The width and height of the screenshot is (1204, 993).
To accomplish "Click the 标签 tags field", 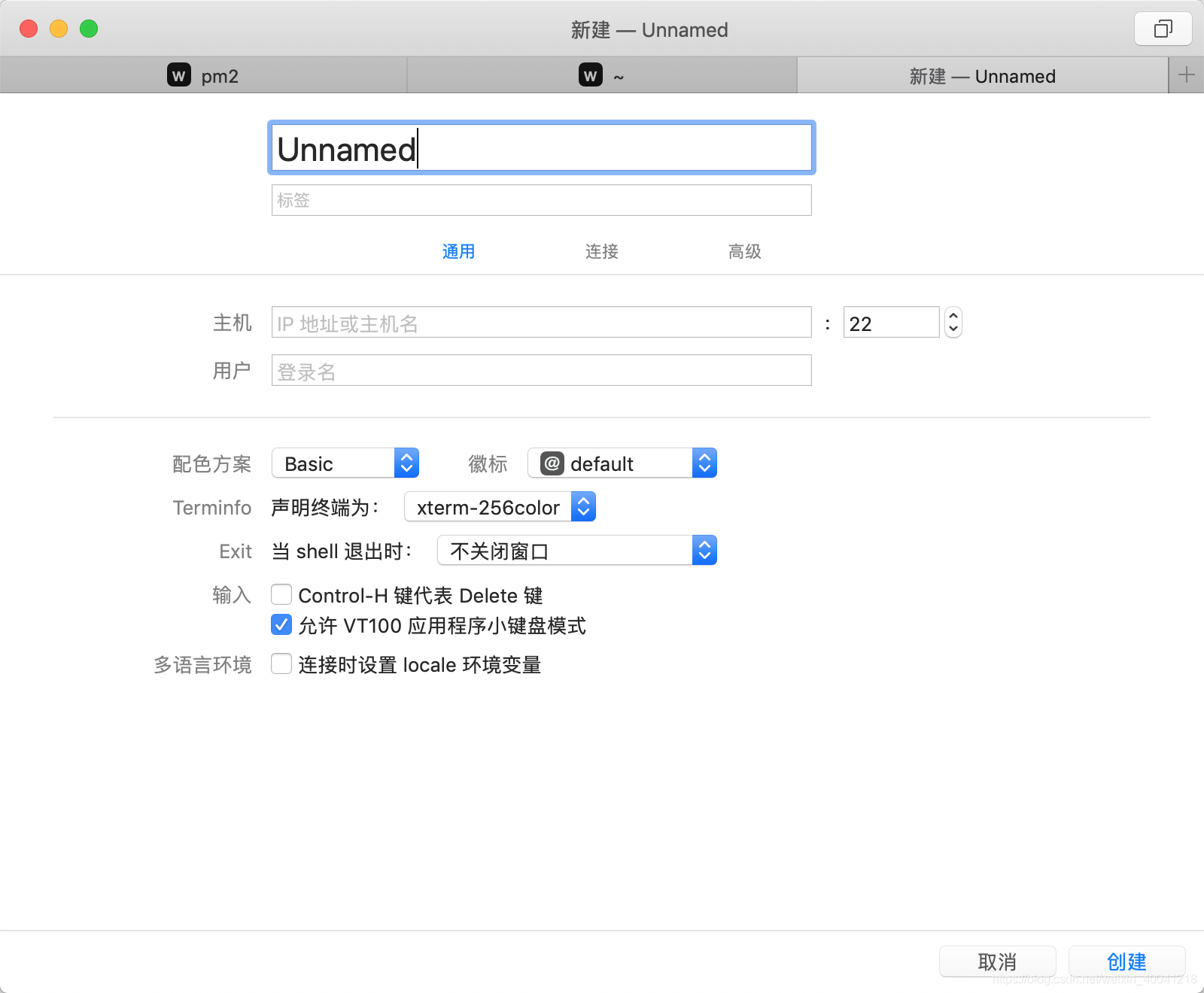I will pyautogui.click(x=542, y=200).
